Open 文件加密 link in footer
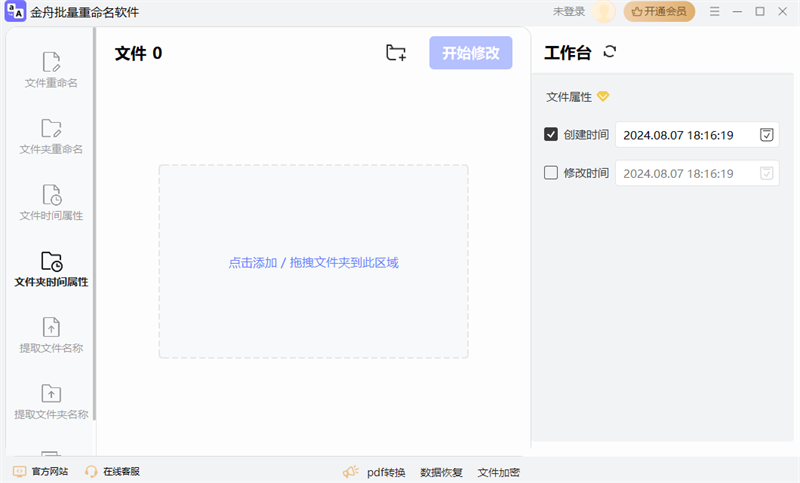 [x=498, y=472]
